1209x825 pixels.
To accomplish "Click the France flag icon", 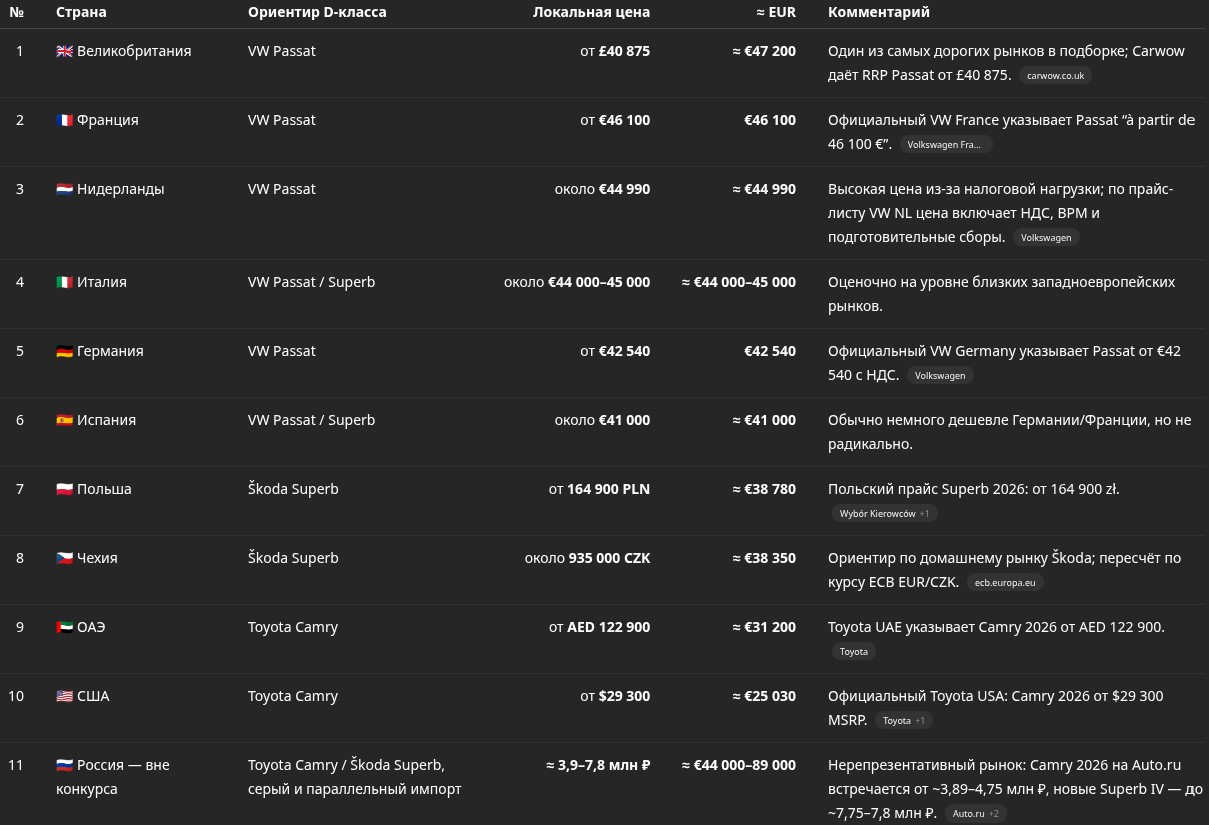I will tap(64, 120).
